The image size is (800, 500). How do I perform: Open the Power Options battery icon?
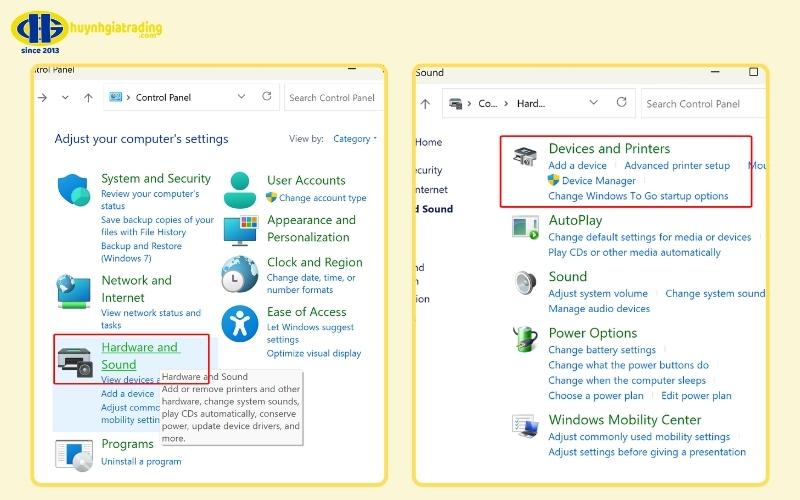526,339
